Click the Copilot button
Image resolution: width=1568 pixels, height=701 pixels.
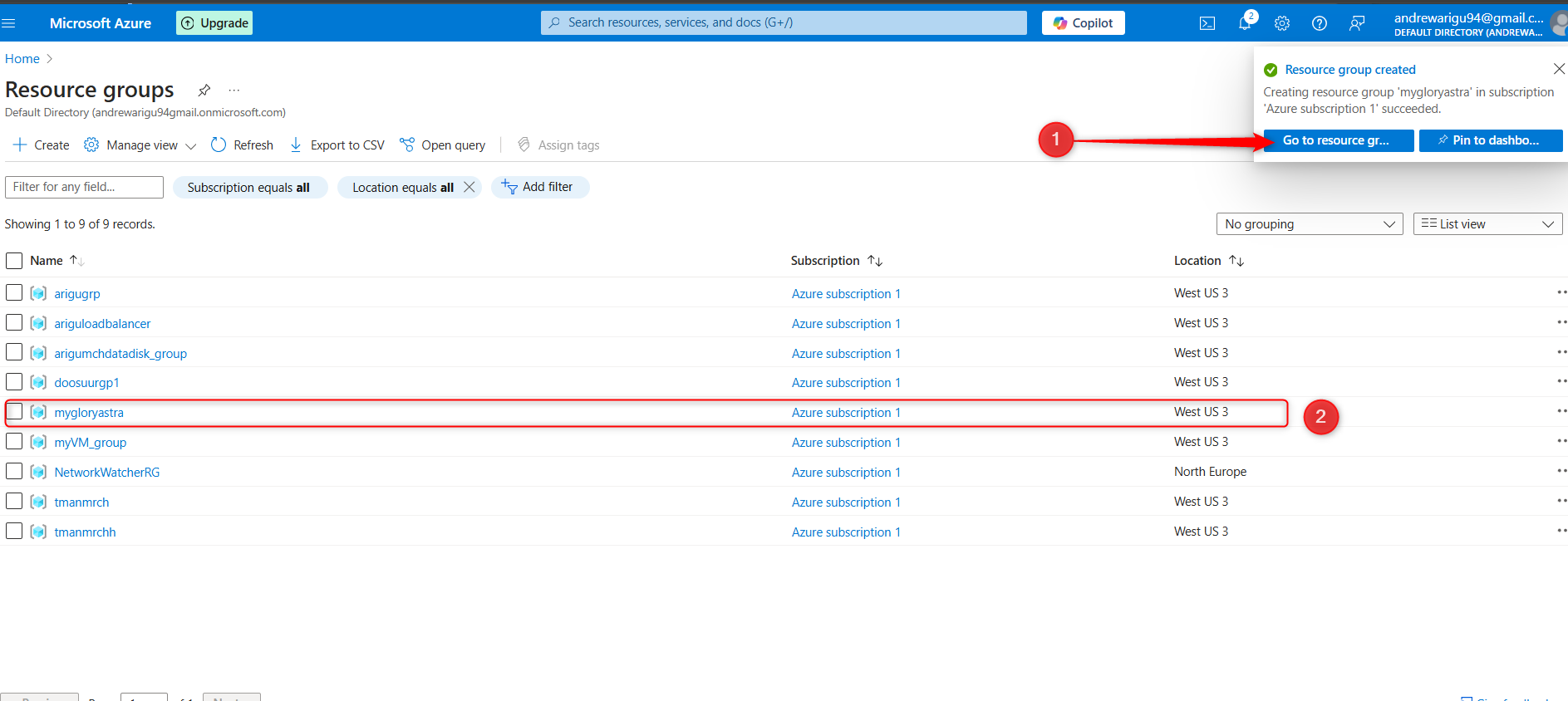click(x=1083, y=23)
